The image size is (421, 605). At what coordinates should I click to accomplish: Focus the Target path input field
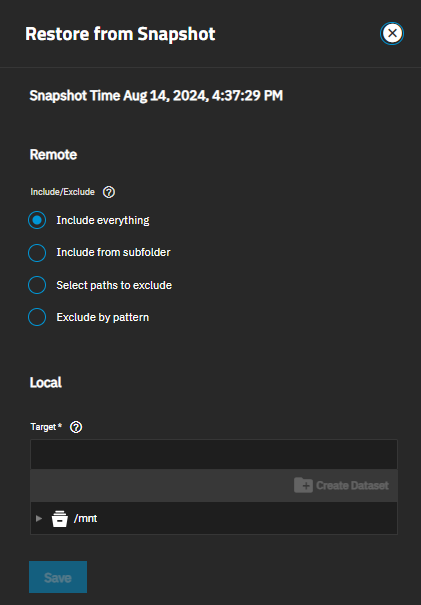click(214, 455)
